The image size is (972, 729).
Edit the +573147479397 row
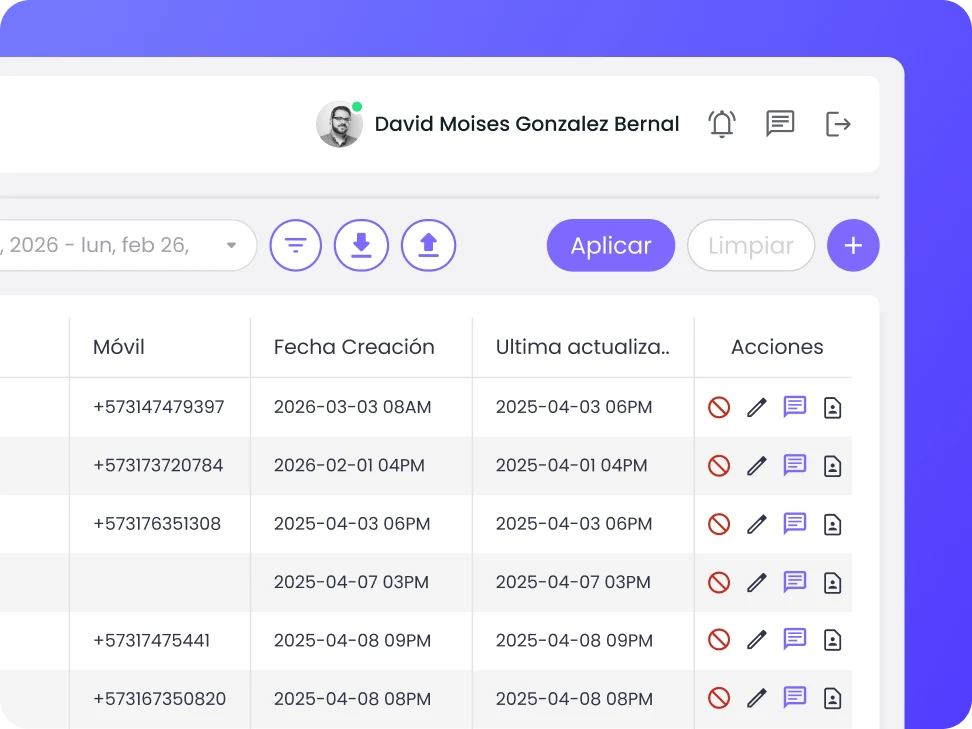click(x=757, y=407)
